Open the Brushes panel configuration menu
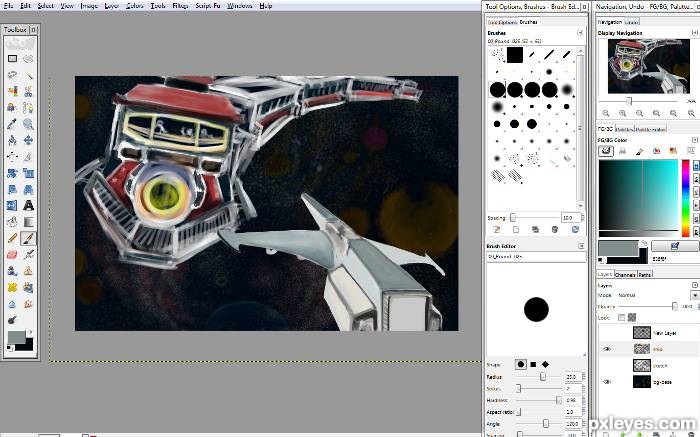 580,33
